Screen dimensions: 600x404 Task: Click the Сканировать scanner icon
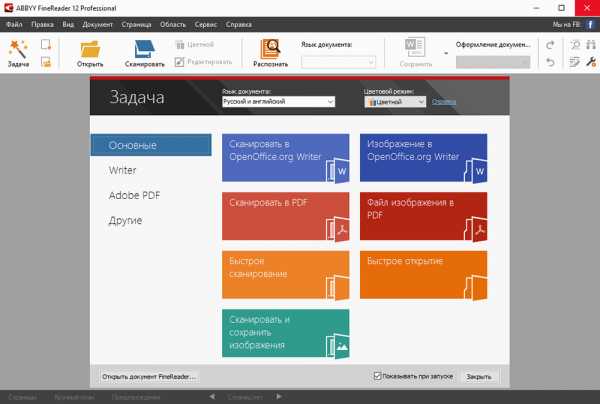(x=144, y=49)
